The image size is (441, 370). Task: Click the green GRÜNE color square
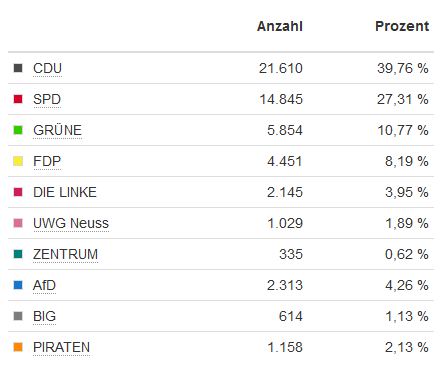pos(18,130)
